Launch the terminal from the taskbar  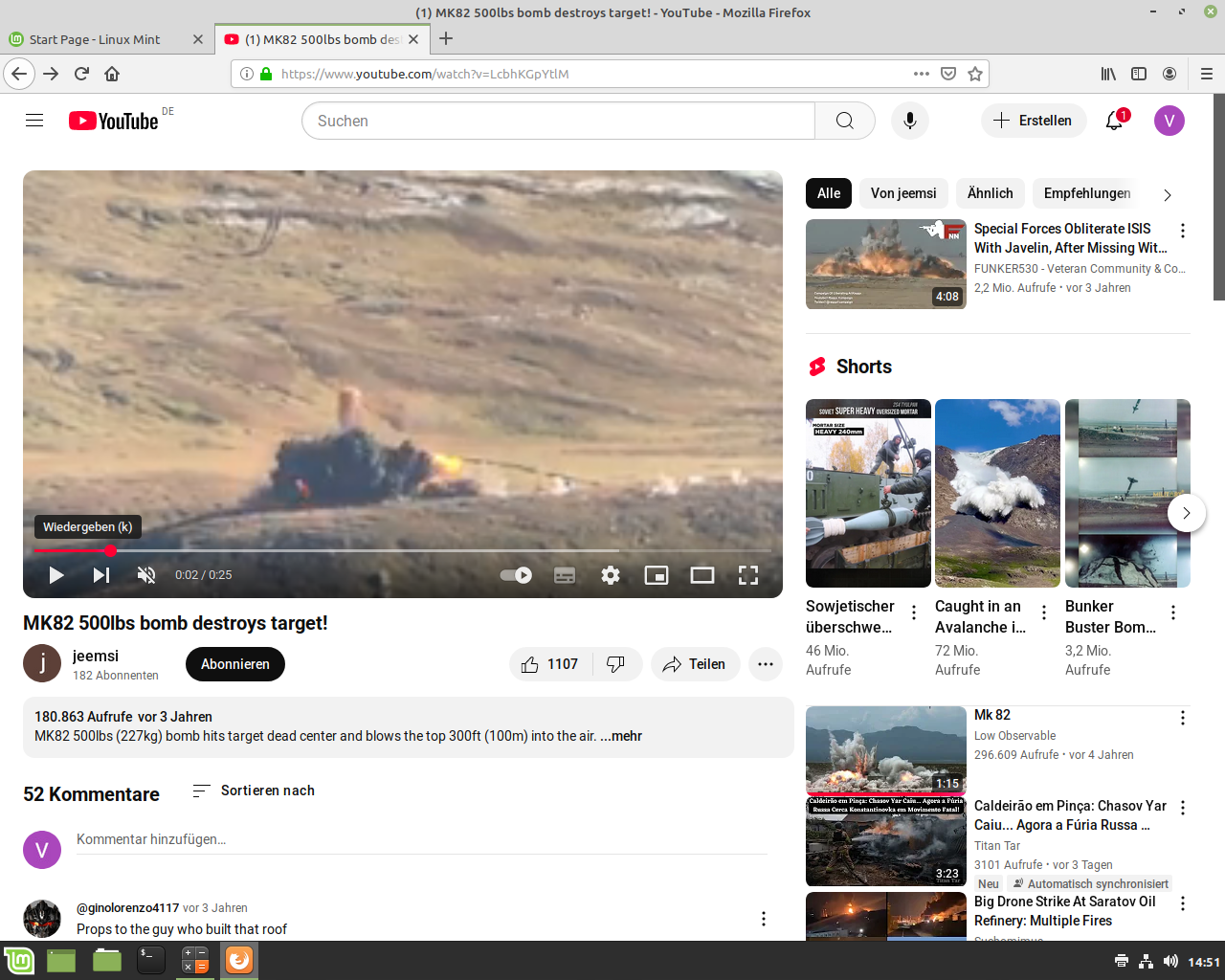coord(151,960)
